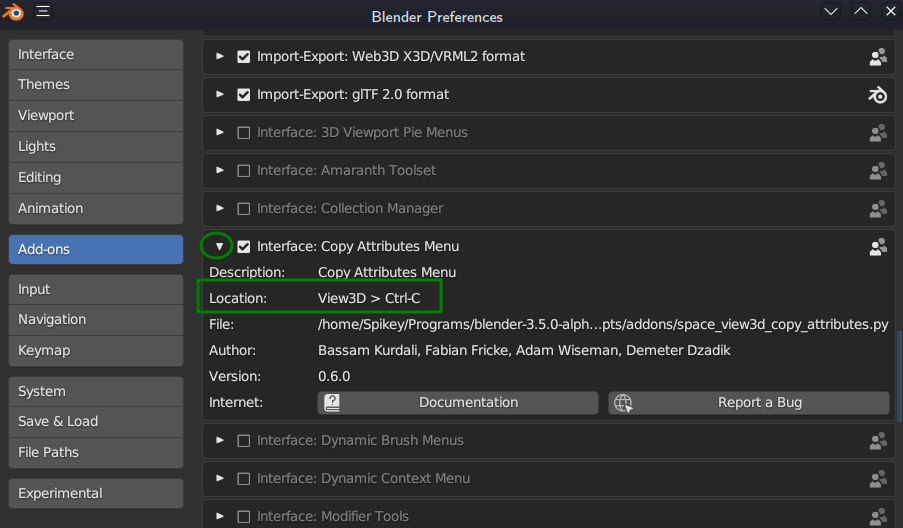The width and height of the screenshot is (903, 528).
Task: Open File Paths section
Action: pyautogui.click(x=96, y=453)
